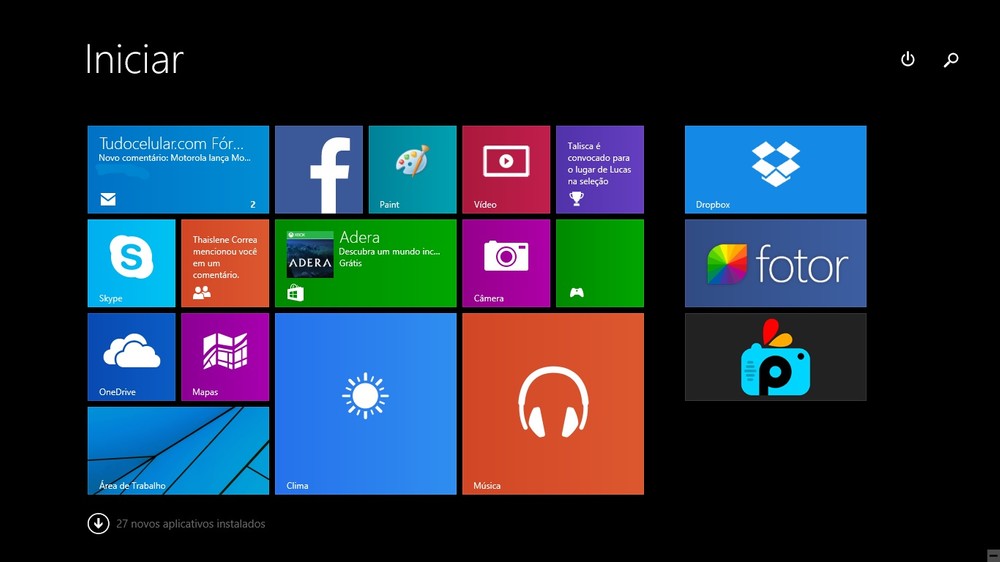Open the Música headphones tile

point(553,404)
